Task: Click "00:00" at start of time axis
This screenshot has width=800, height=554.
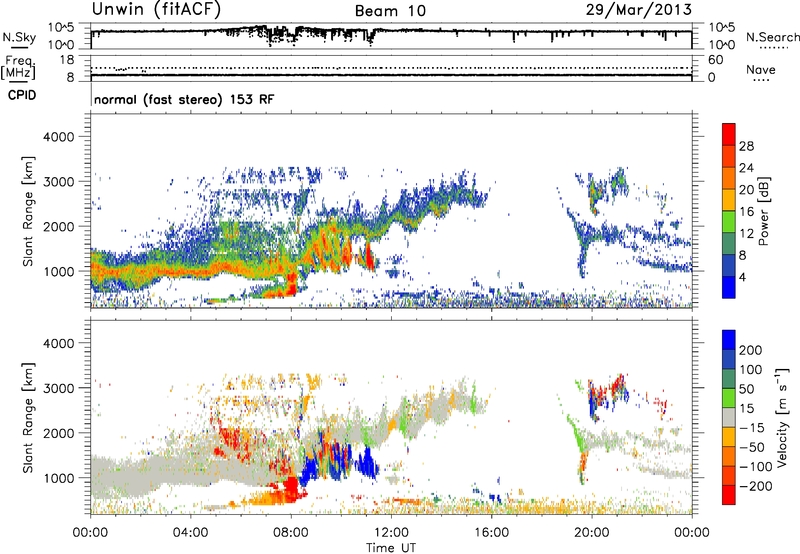Action: [90, 533]
